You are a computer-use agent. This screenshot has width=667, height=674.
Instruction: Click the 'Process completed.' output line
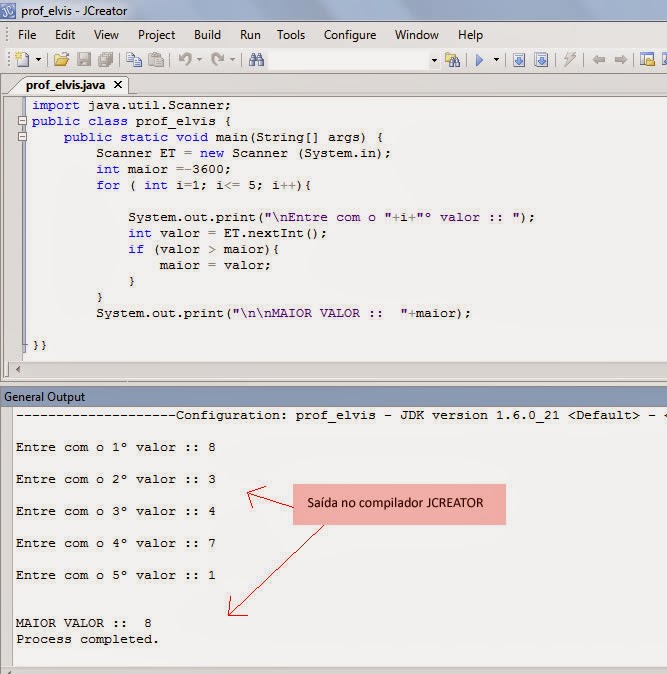coord(88,639)
